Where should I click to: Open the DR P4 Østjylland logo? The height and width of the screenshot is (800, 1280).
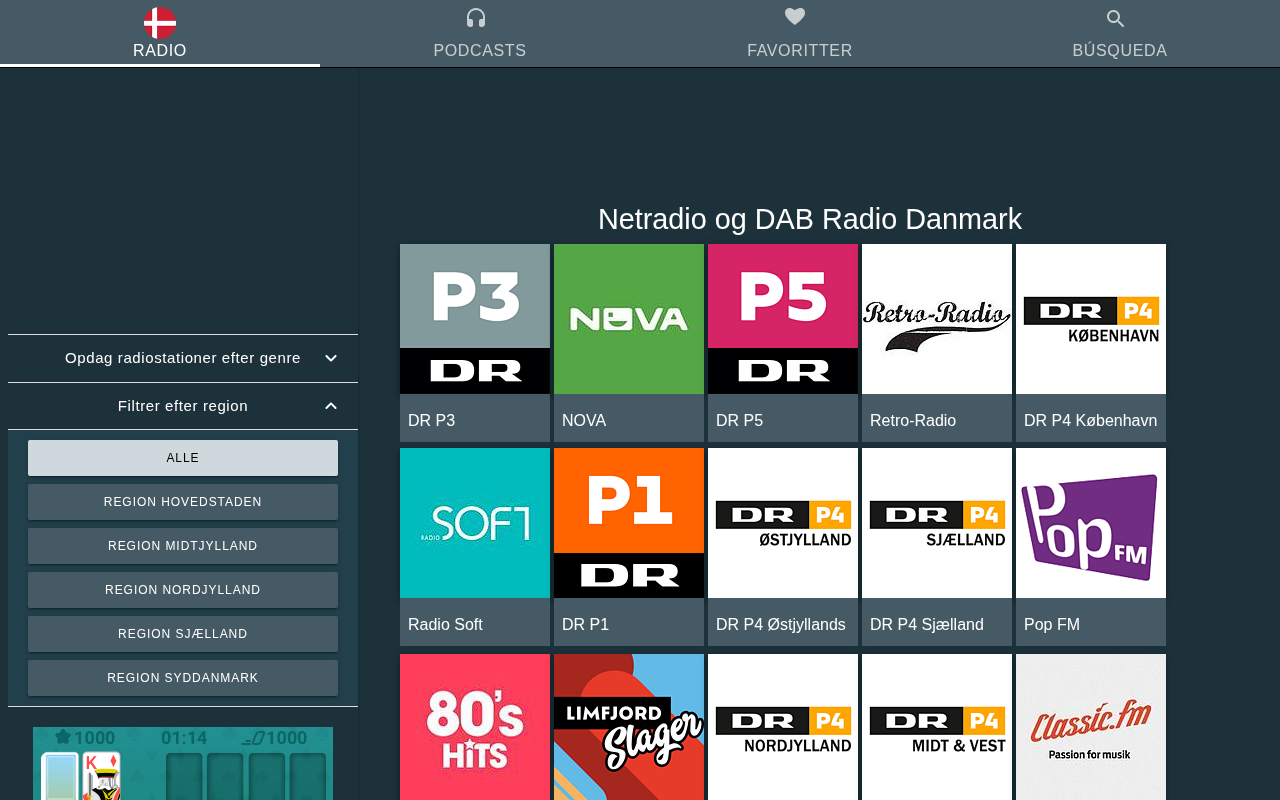(x=783, y=523)
